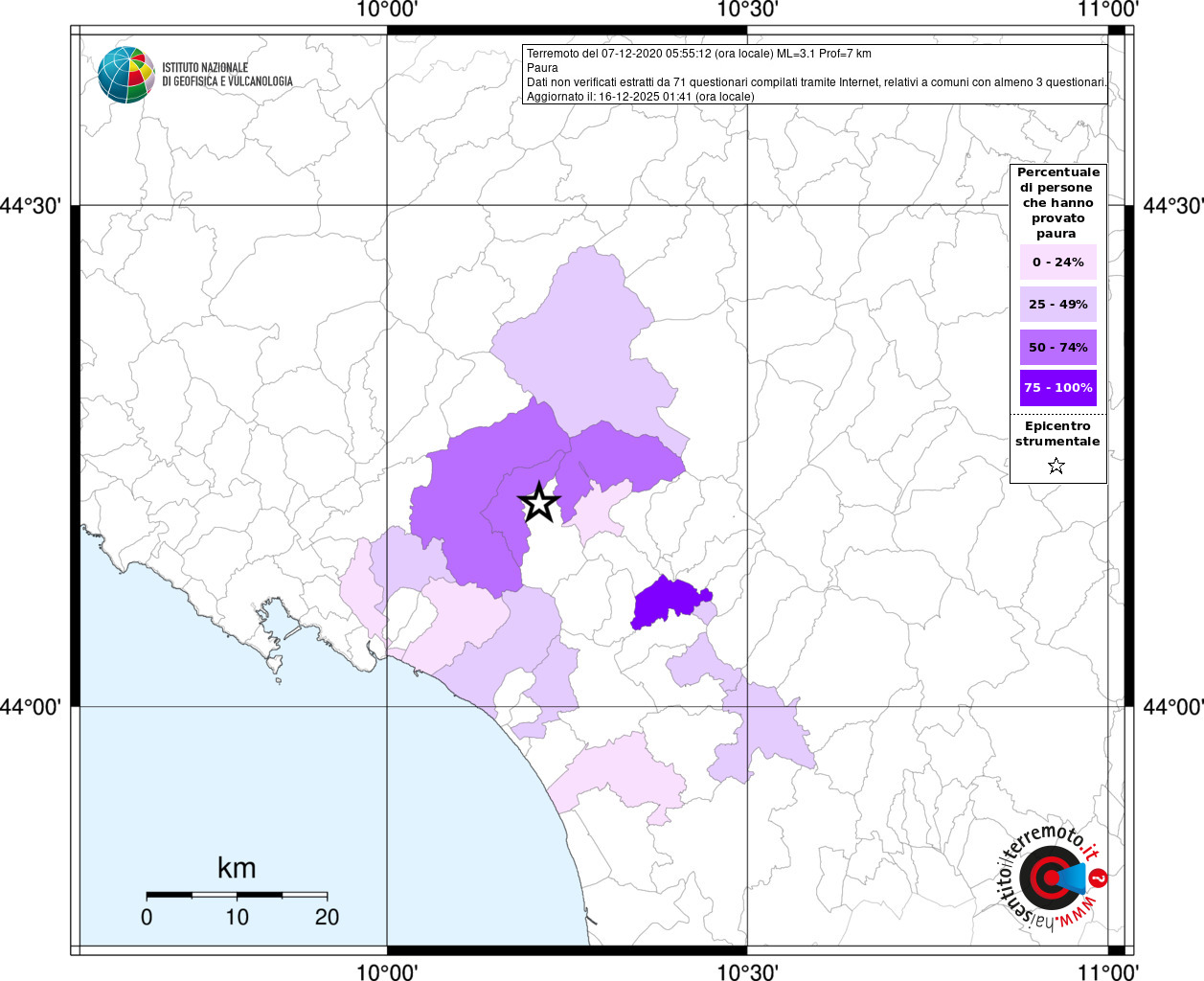
Task: Click the scale bar value 0
Action: pyautogui.click(x=147, y=917)
